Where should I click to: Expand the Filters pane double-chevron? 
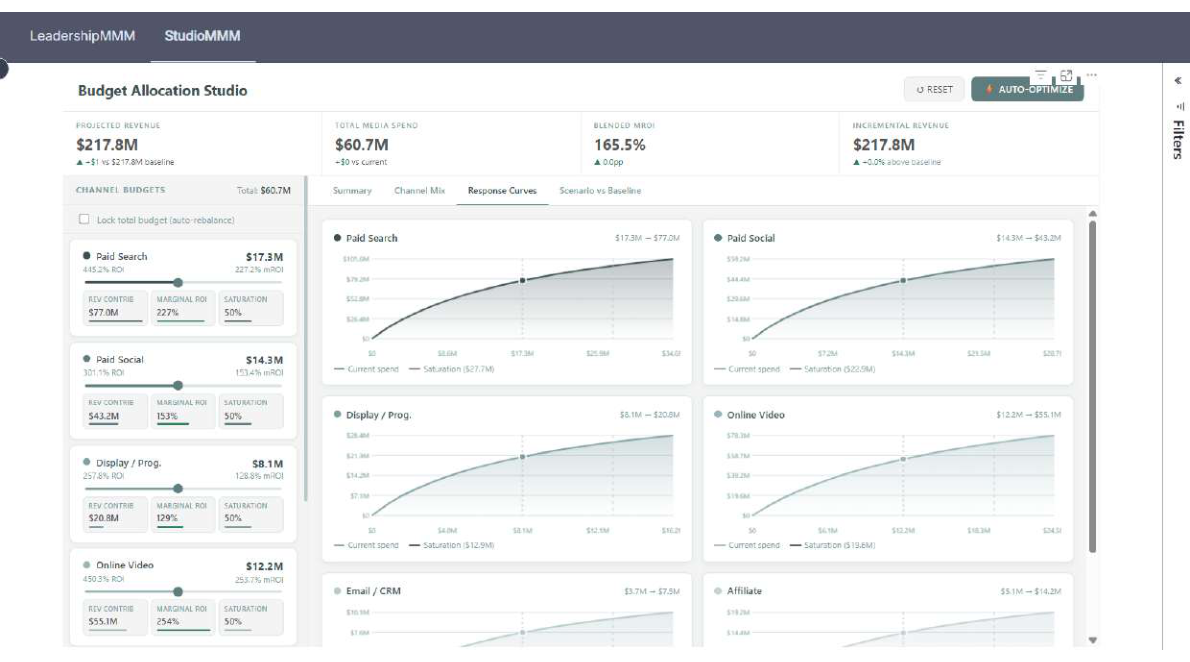click(1178, 80)
